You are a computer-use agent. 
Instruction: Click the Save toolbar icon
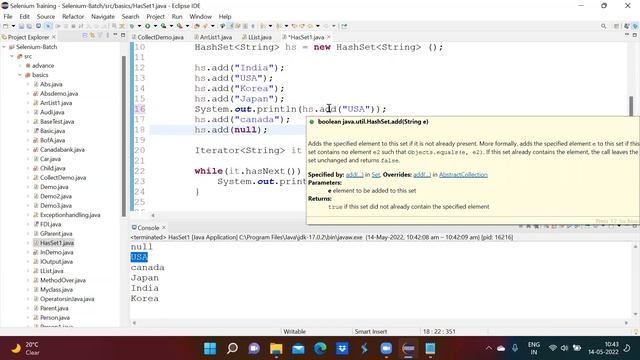click(x=21, y=26)
